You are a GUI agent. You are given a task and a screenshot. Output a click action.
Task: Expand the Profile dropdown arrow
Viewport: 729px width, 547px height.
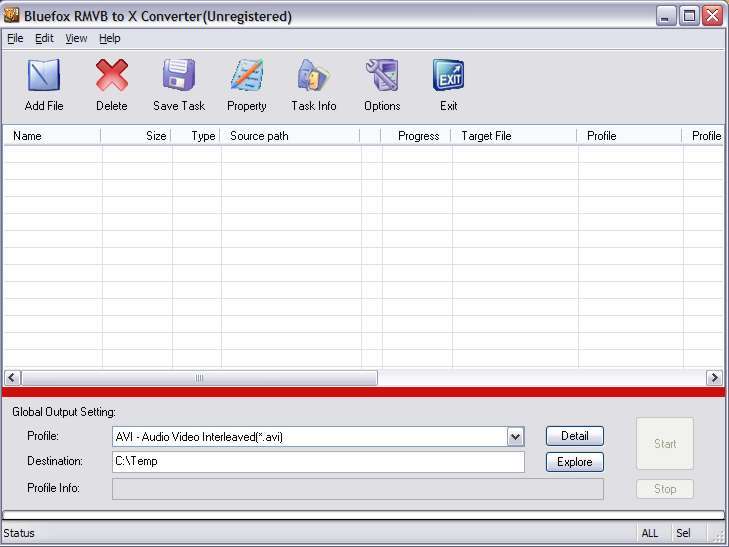point(515,437)
